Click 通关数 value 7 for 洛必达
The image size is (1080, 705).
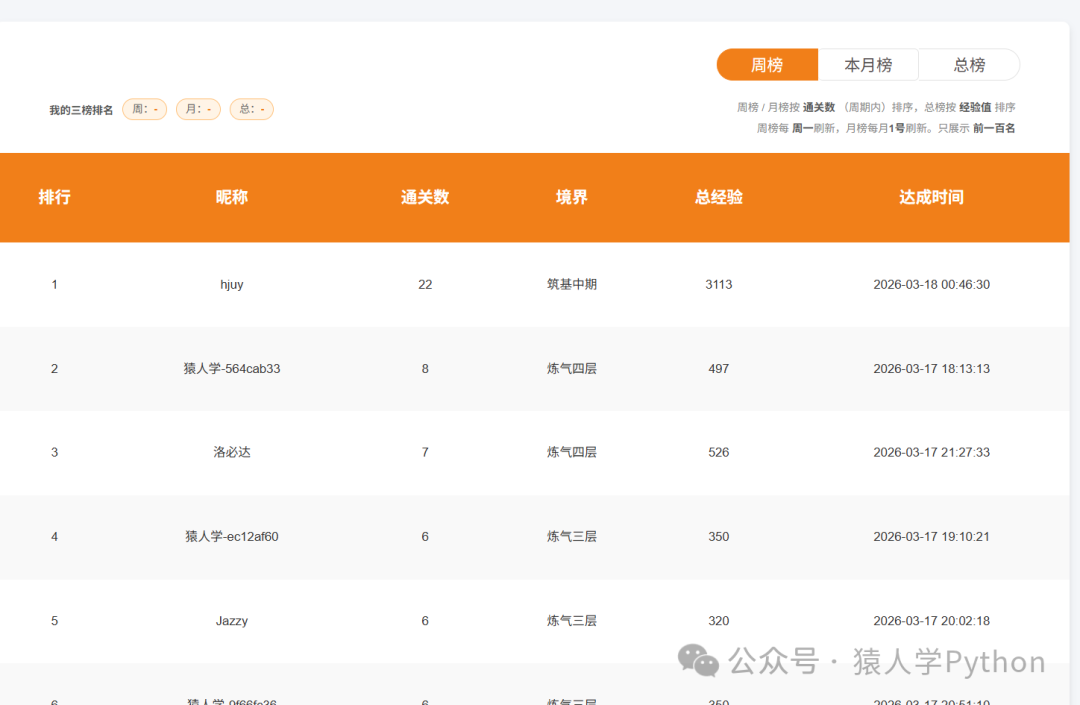point(425,452)
